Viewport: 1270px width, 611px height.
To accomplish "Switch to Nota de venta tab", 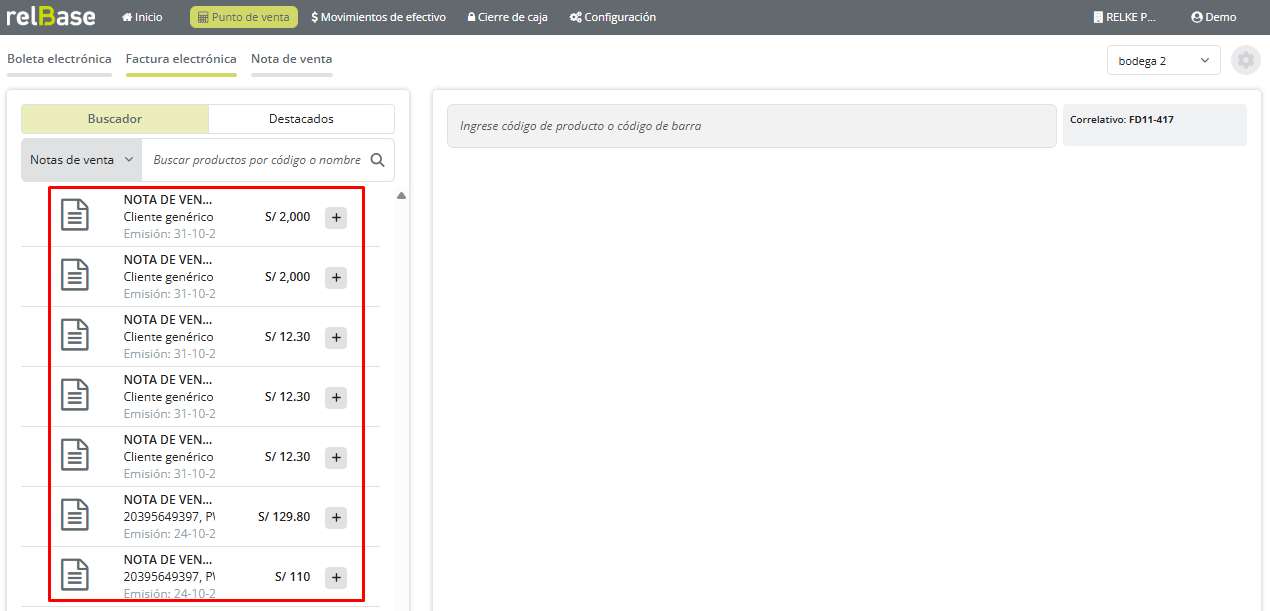I will [291, 59].
